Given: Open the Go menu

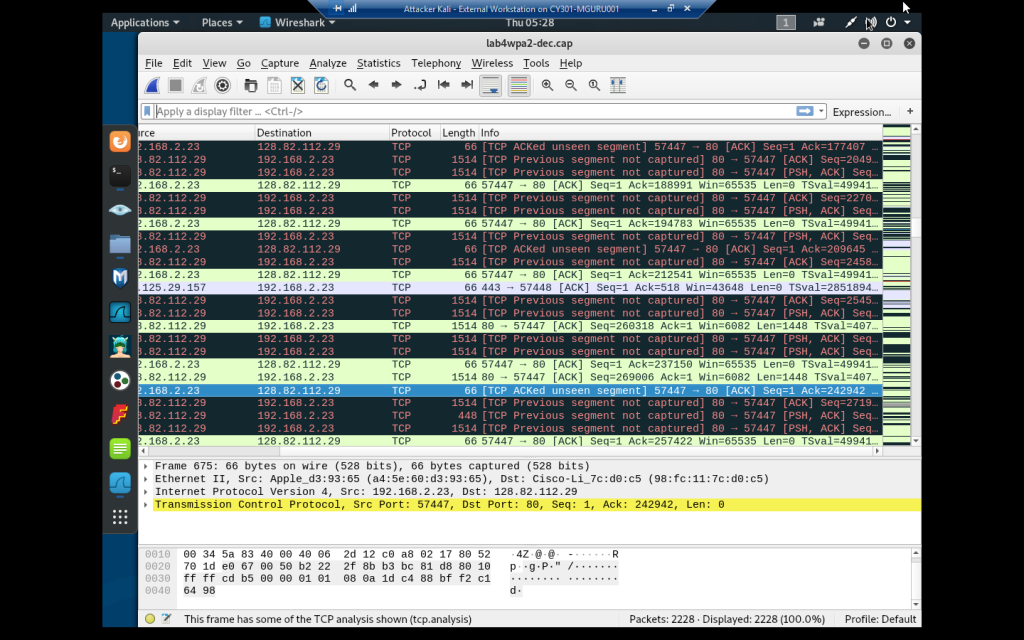Looking at the screenshot, I should pyautogui.click(x=244, y=63).
